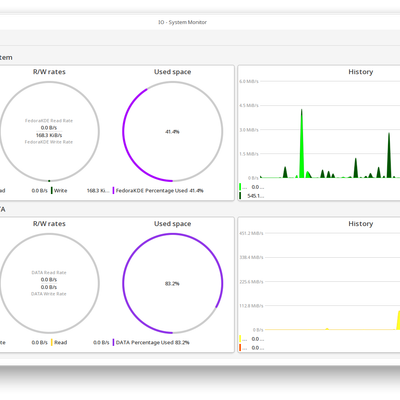Click light green swatch under top History chart
The width and height of the screenshot is (400, 400).
[240, 187]
